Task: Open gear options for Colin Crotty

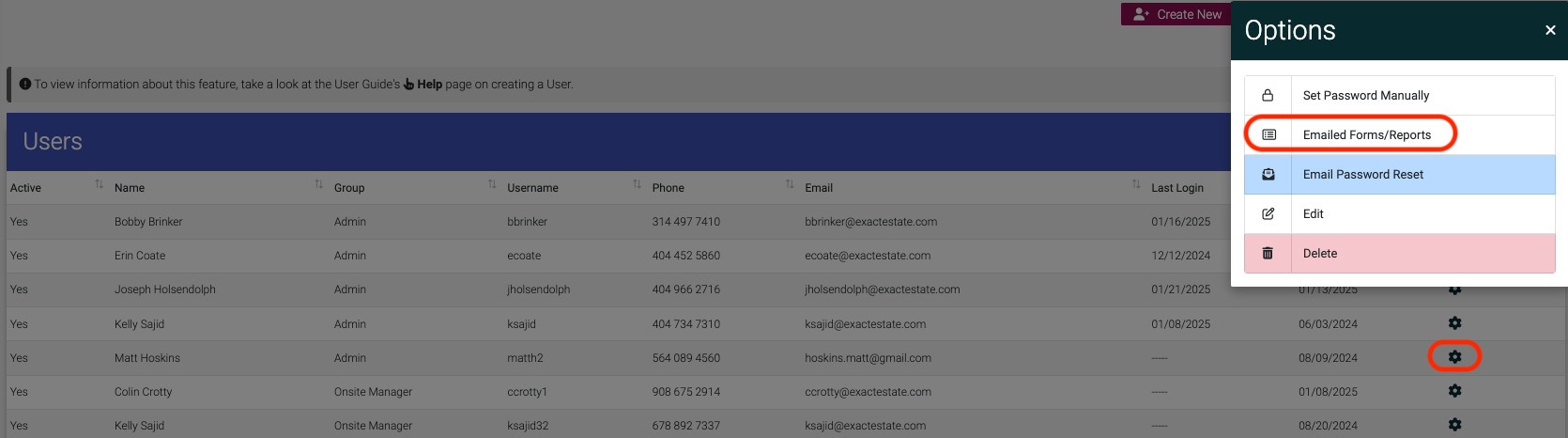Action: [1454, 391]
